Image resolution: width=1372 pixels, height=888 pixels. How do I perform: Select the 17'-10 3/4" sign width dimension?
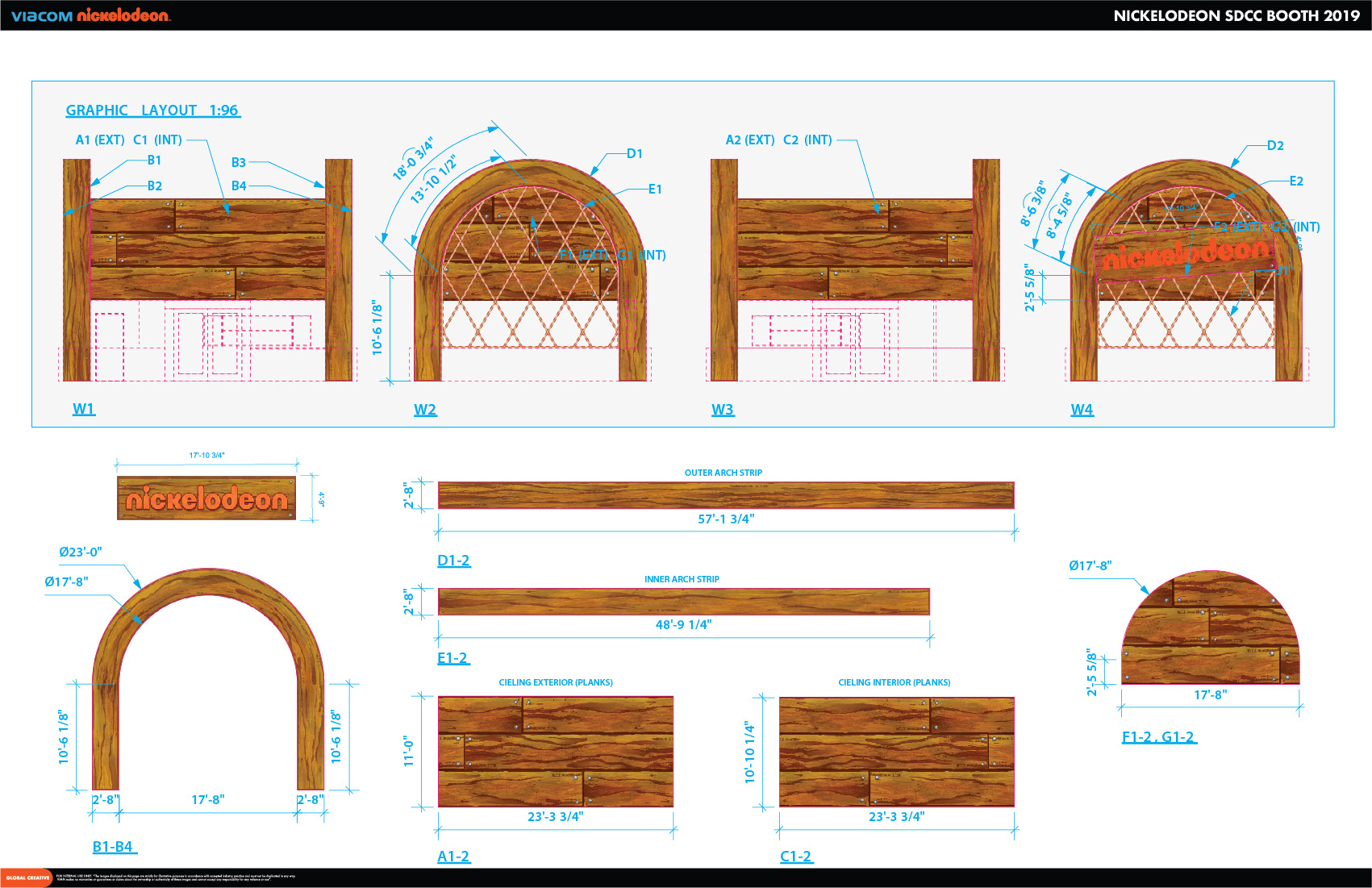207,456
